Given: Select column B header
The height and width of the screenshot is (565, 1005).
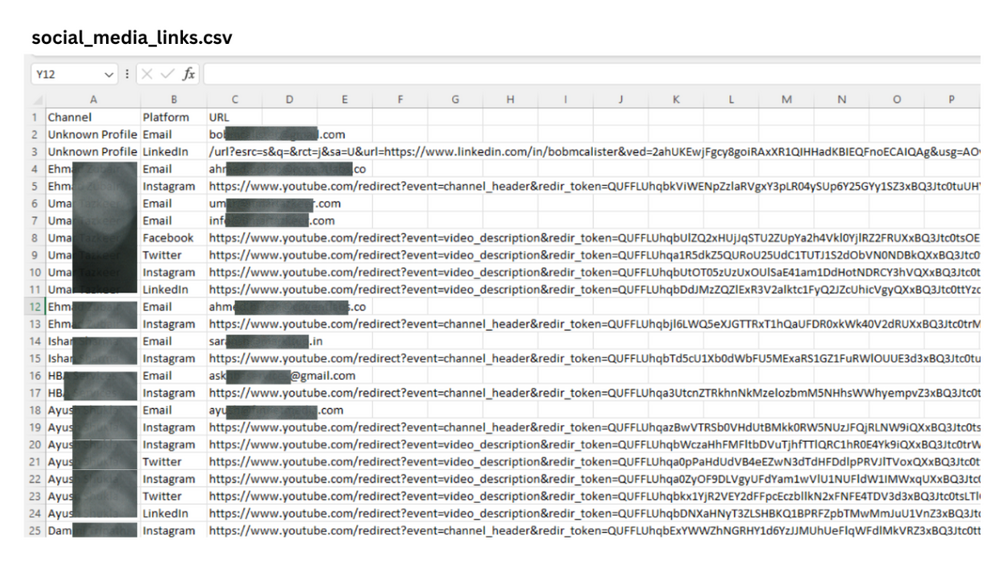Looking at the screenshot, I should pyautogui.click(x=174, y=99).
